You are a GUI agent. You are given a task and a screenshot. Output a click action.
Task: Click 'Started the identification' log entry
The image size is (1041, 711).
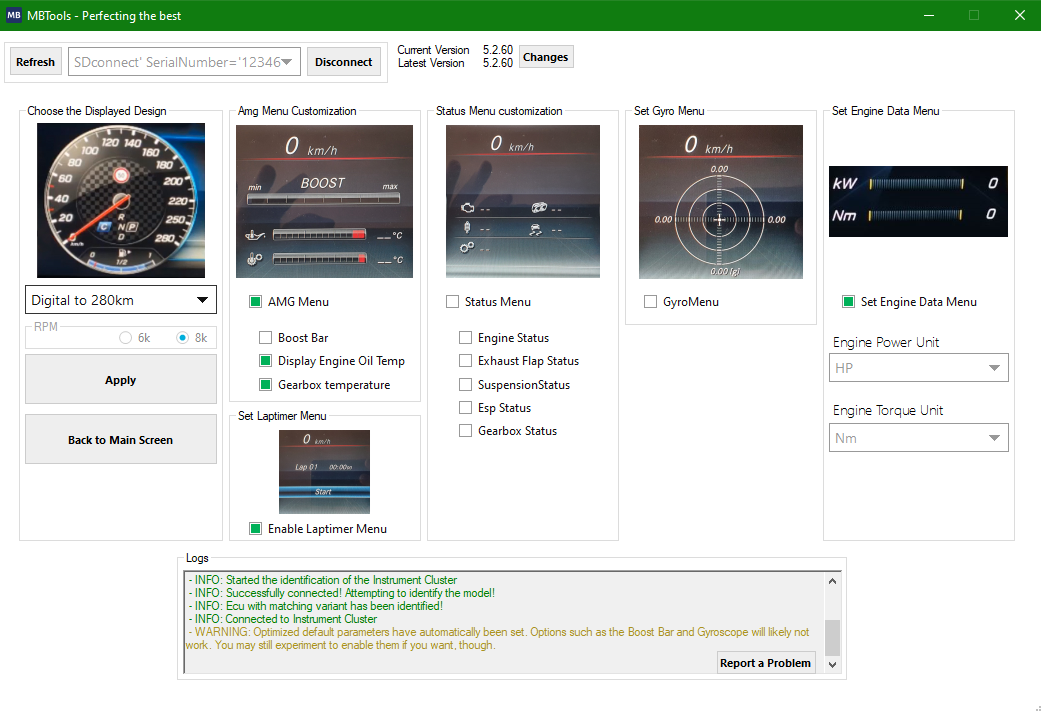tap(323, 580)
